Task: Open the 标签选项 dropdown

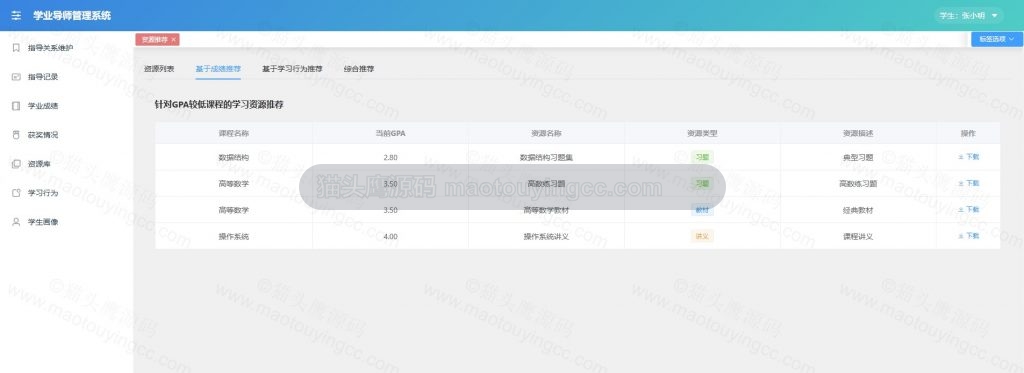Action: [x=997, y=39]
